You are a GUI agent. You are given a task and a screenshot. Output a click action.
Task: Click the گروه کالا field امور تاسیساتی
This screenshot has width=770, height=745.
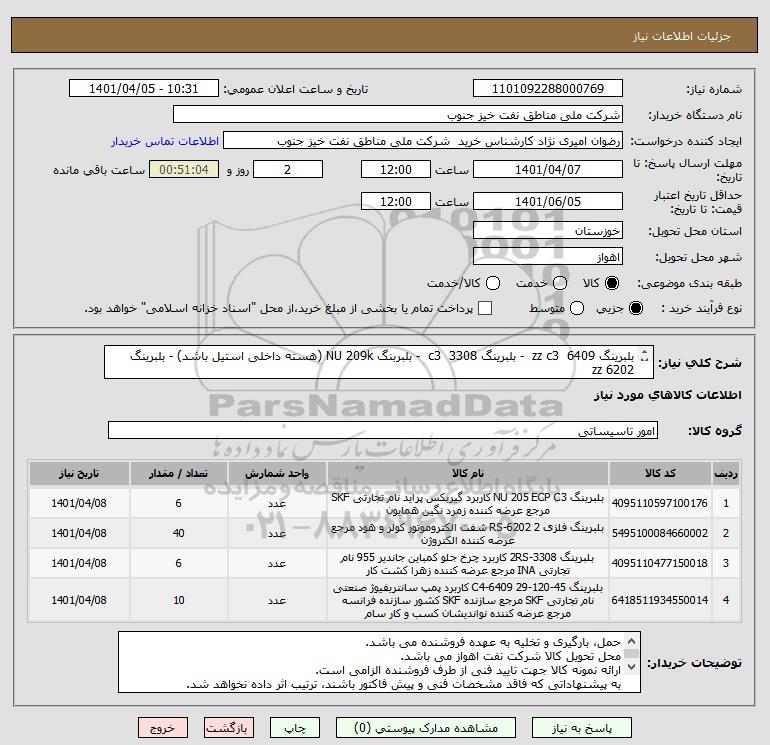click(383, 430)
